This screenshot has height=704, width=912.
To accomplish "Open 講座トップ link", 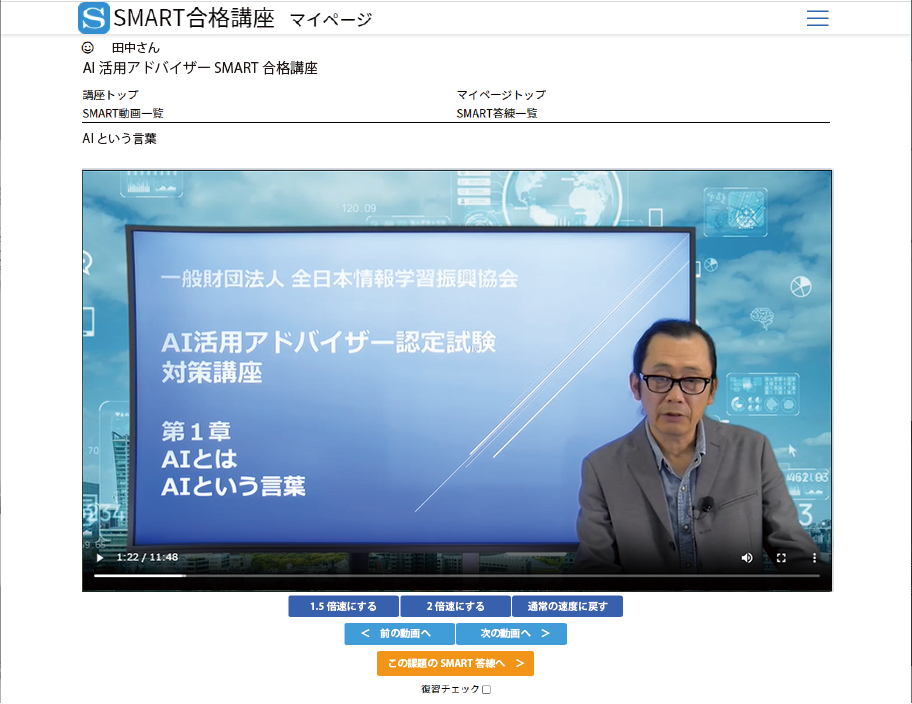I will pos(111,95).
